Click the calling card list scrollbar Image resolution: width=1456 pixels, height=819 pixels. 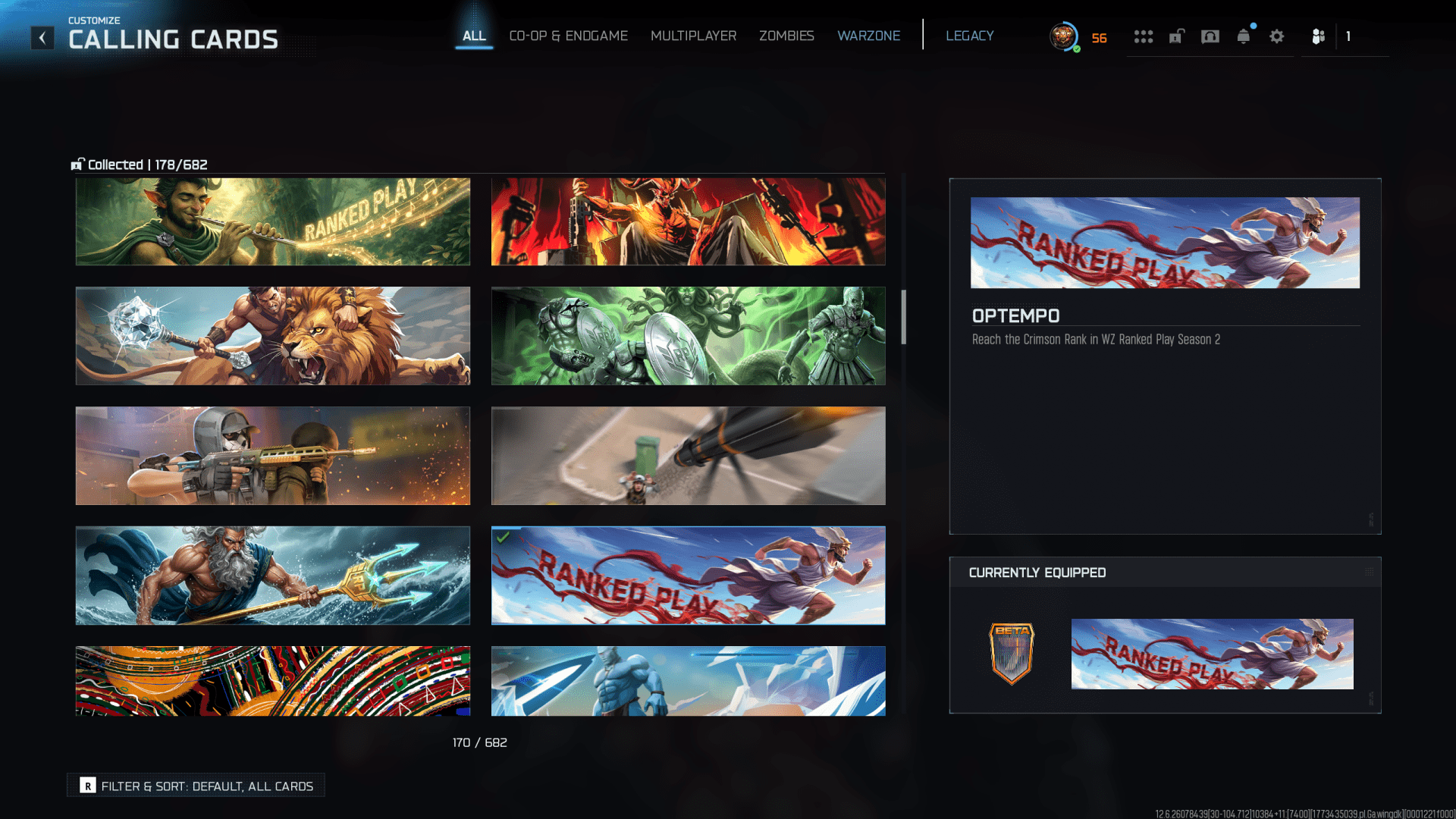coord(903,317)
